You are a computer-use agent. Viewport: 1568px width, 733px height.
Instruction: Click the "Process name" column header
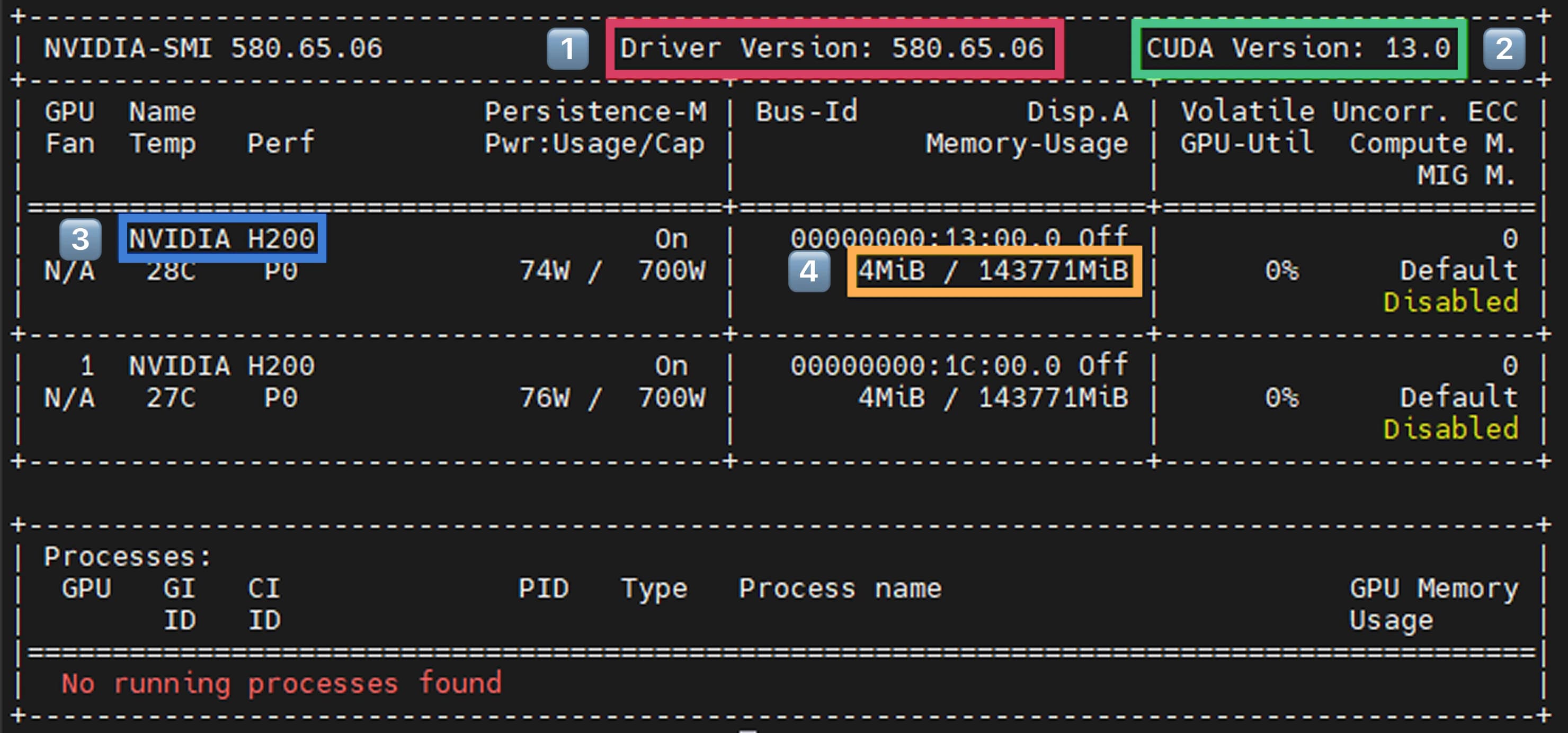840,589
